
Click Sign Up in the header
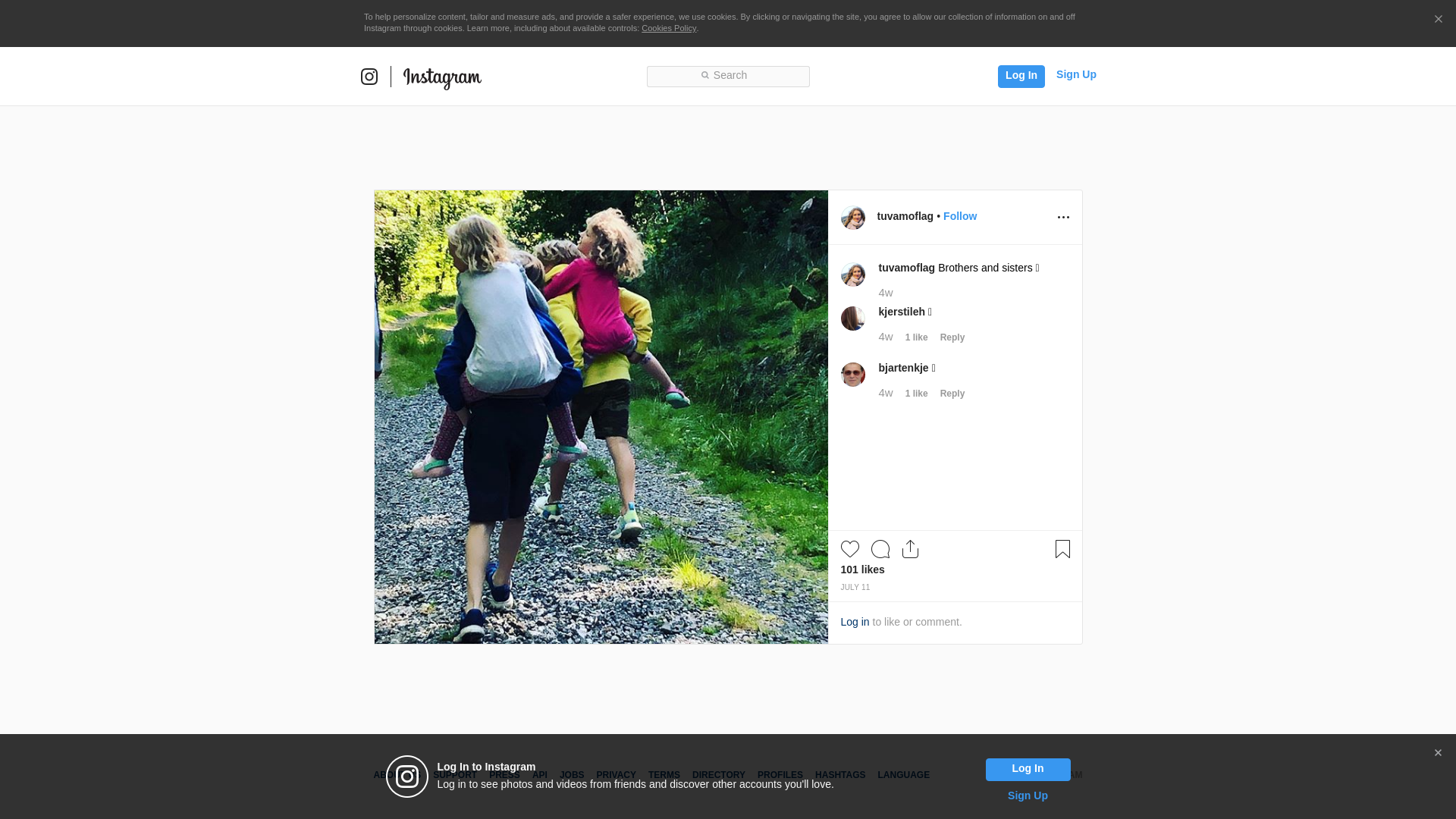(1075, 74)
